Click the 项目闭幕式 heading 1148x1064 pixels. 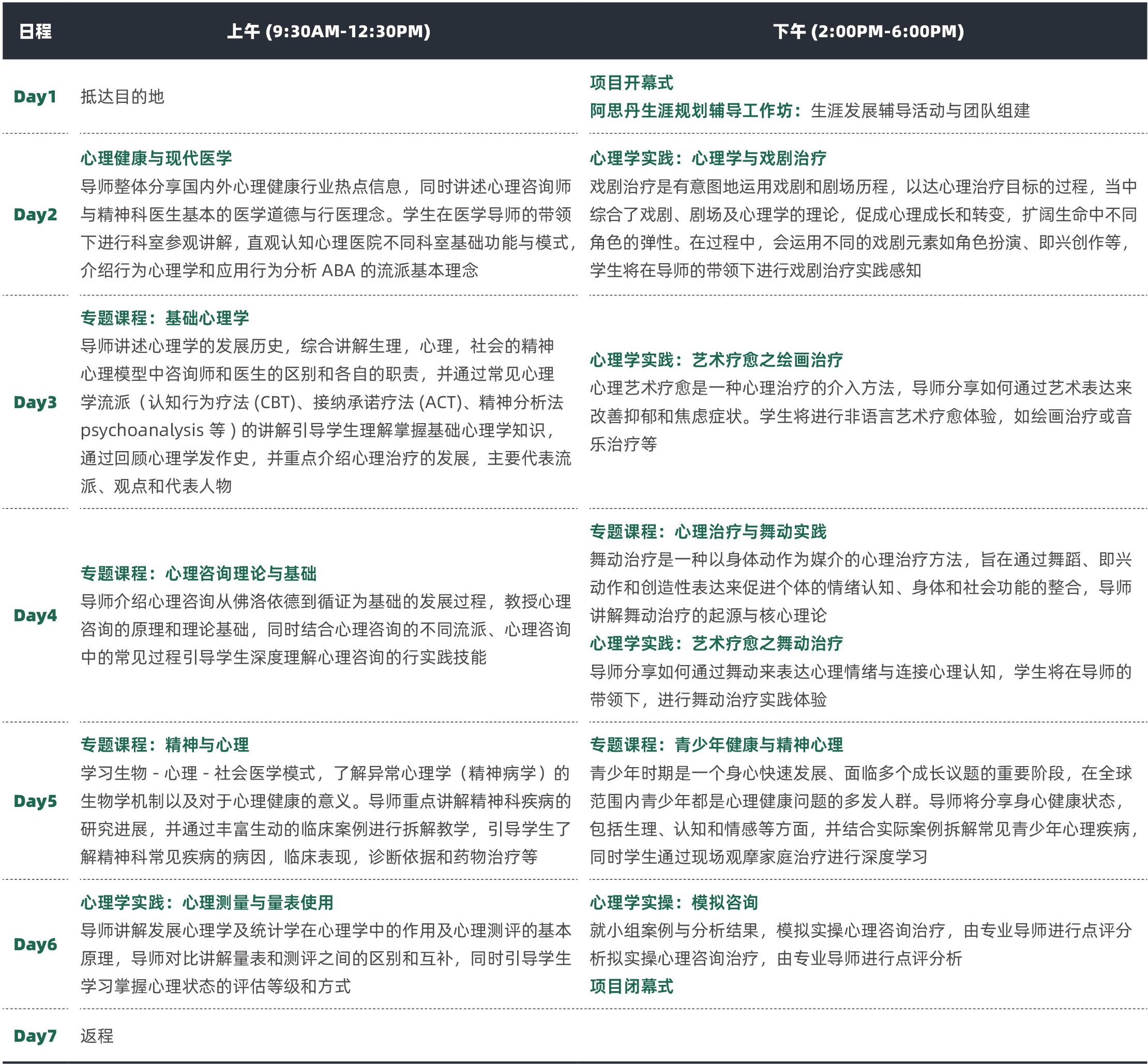coord(631,986)
